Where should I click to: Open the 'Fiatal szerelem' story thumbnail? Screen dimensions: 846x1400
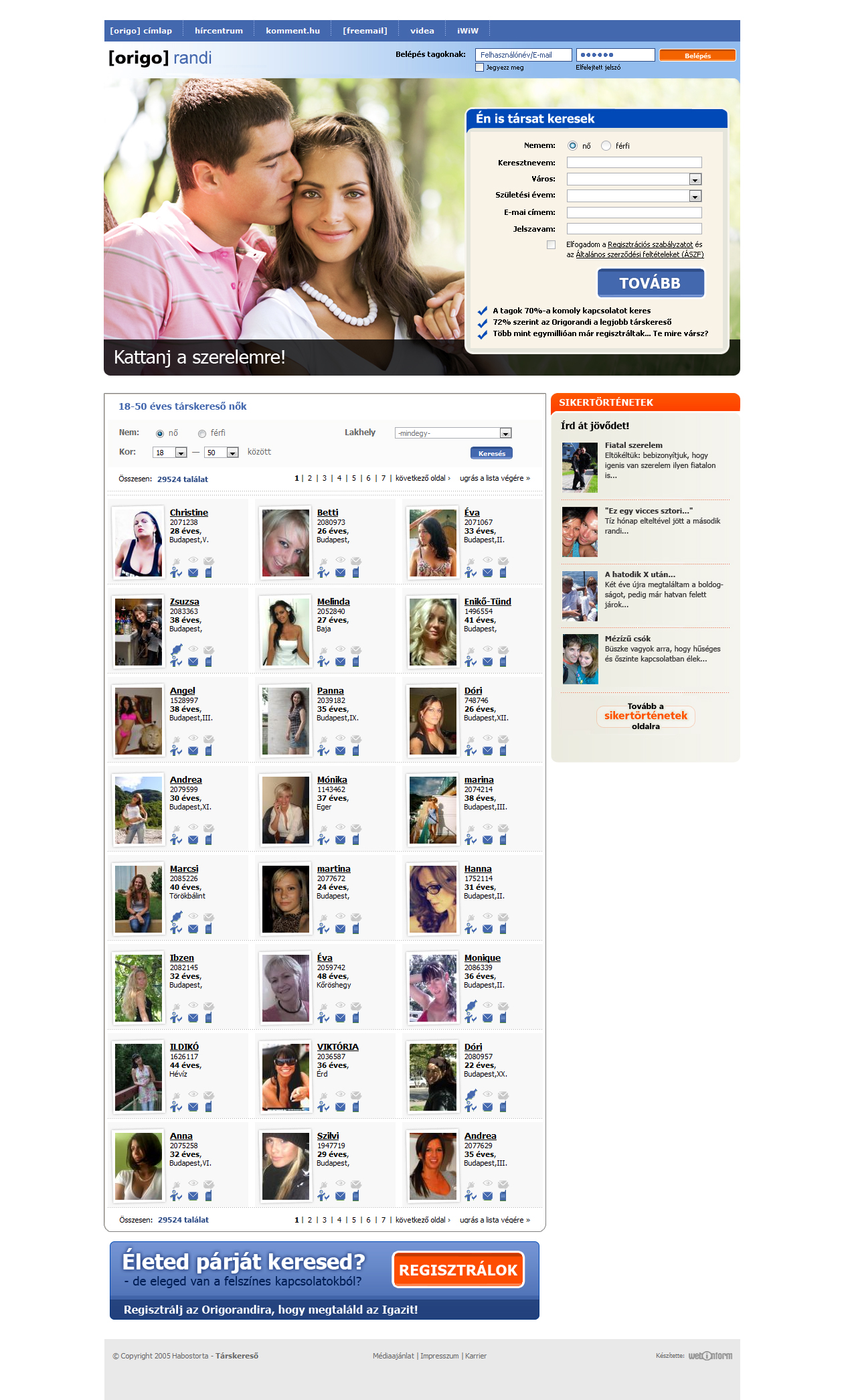(580, 467)
